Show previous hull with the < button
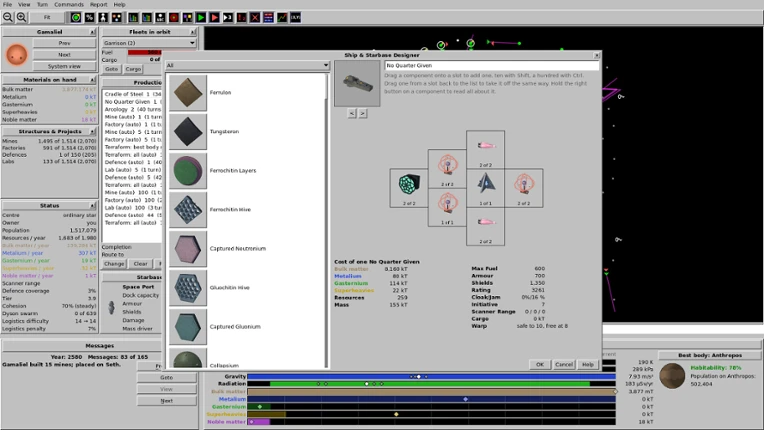The height and width of the screenshot is (430, 764). tap(352, 113)
